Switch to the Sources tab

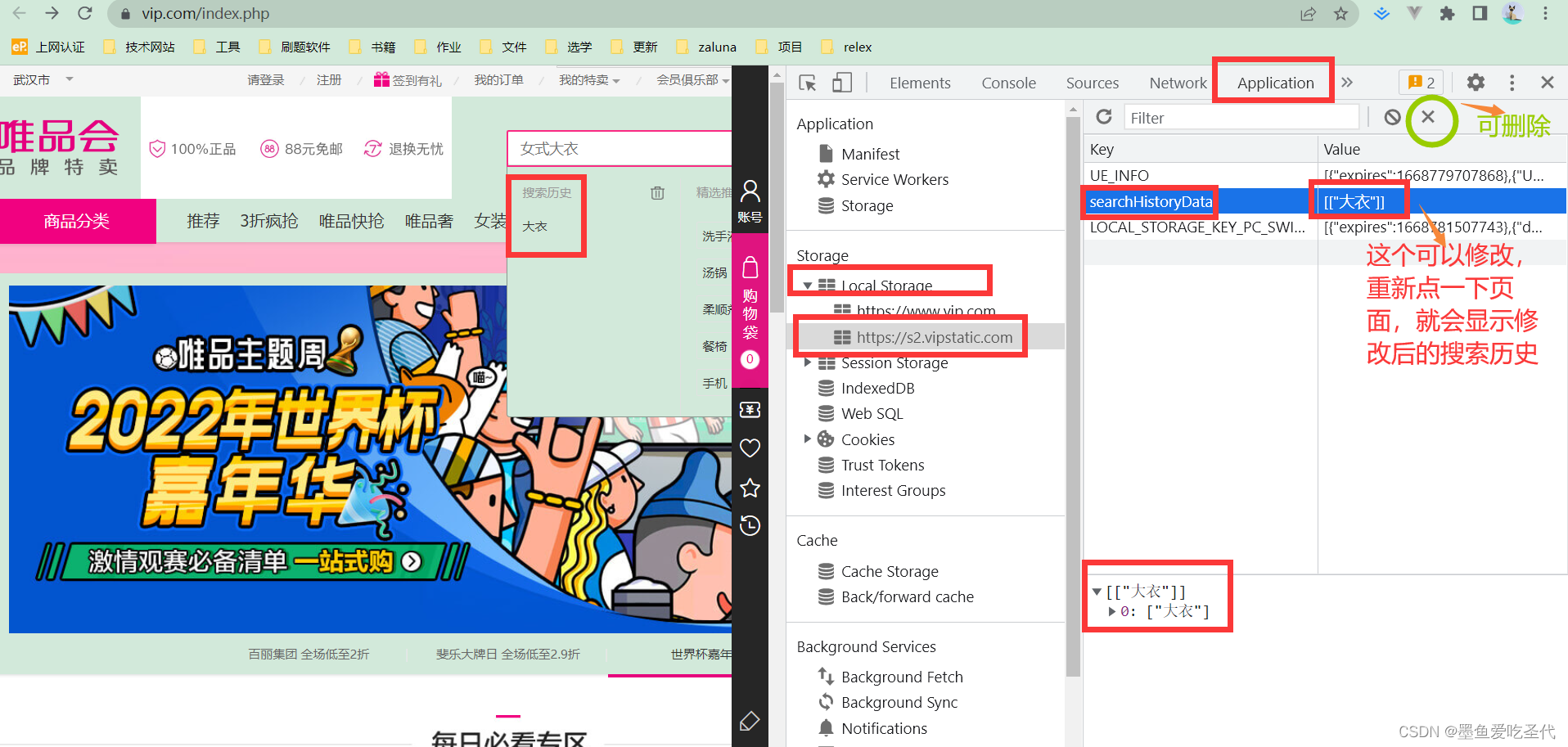click(x=1092, y=83)
